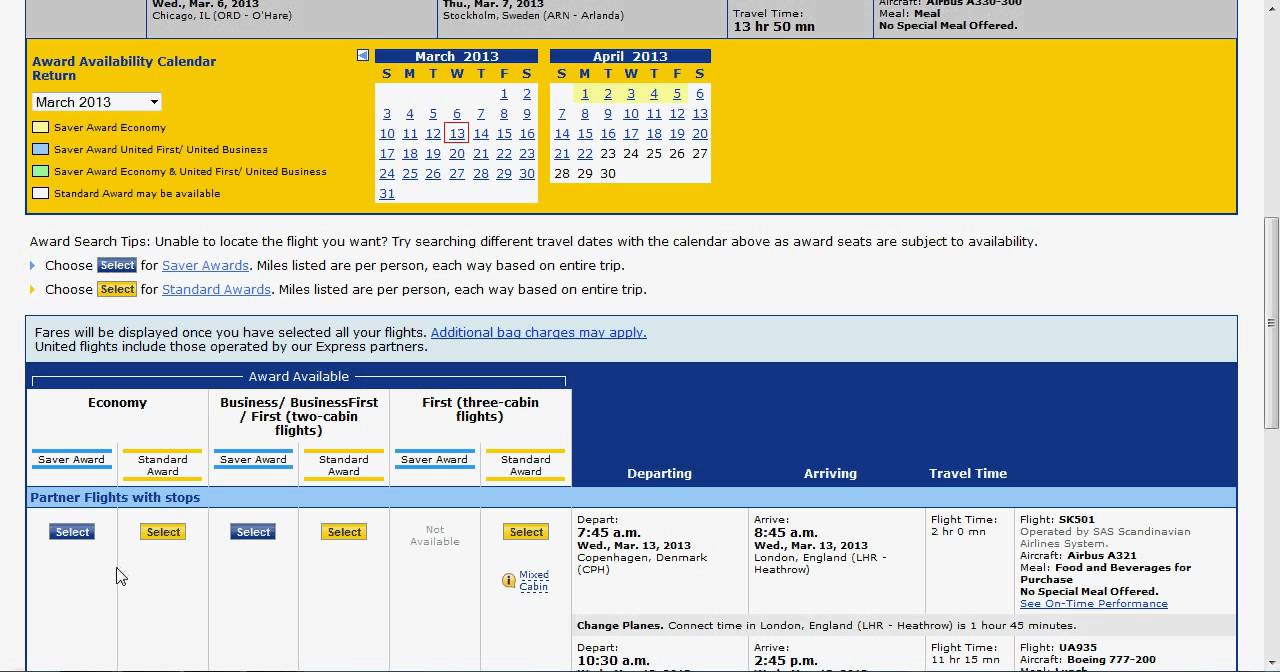This screenshot has height=672, width=1280.
Task: Open Additional bag charges may apply link
Action: click(538, 332)
